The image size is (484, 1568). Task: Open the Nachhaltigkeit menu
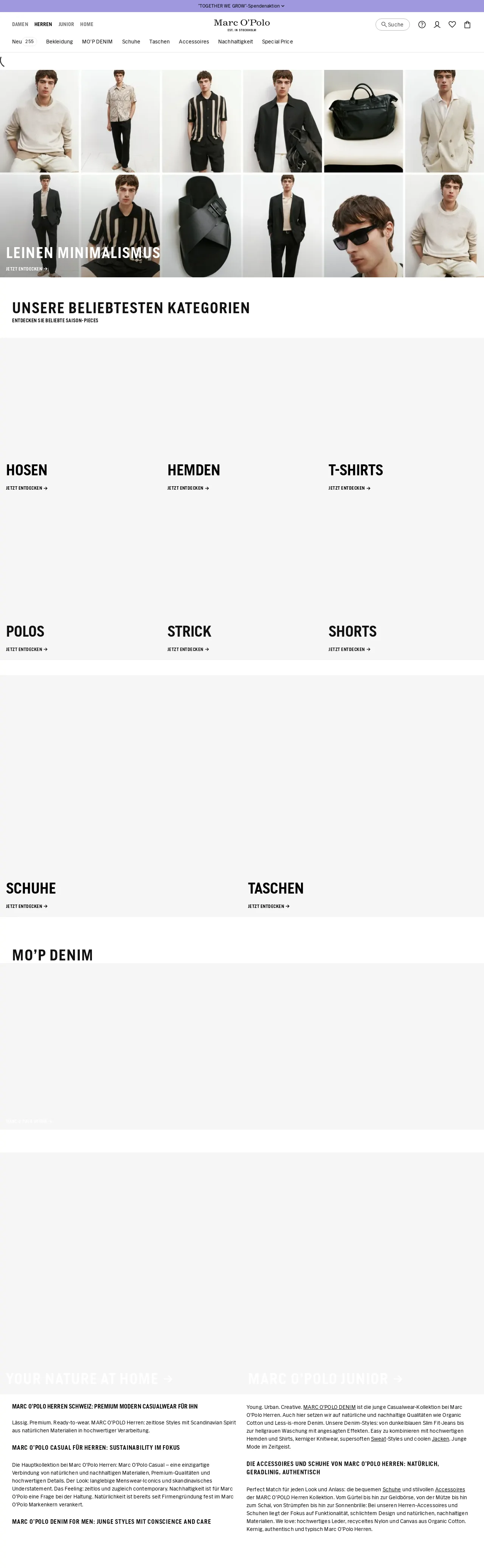(x=235, y=42)
